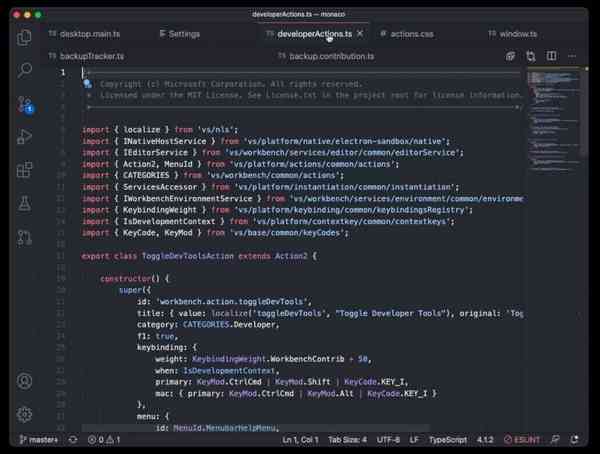Open the Manage gear icon
Screen dimensions: 600x454
point(24,414)
